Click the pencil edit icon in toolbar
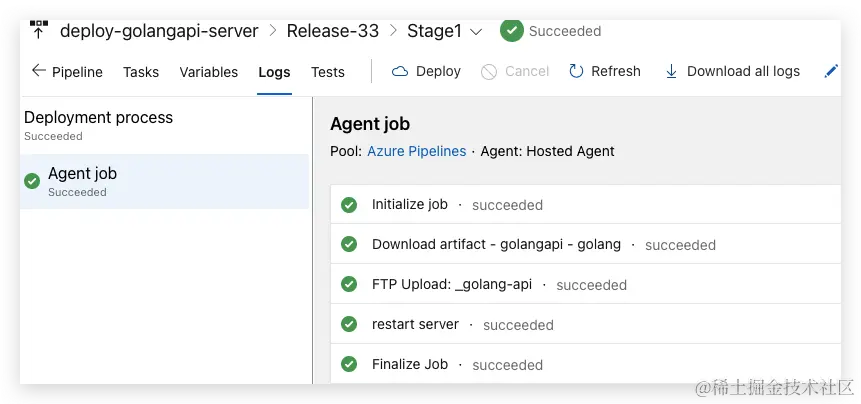The height and width of the screenshot is (404, 861). click(x=830, y=71)
